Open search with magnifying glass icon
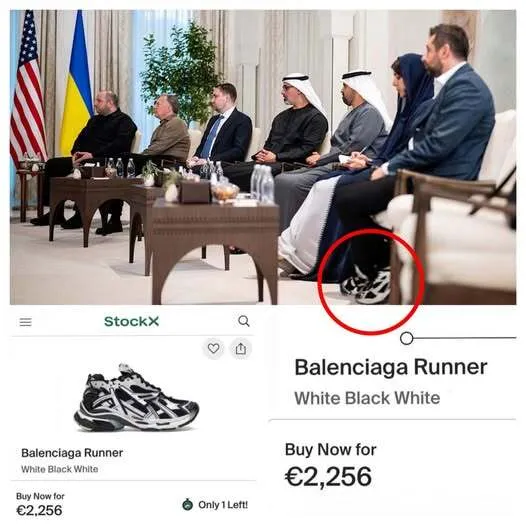This screenshot has height=526, width=526. click(244, 321)
